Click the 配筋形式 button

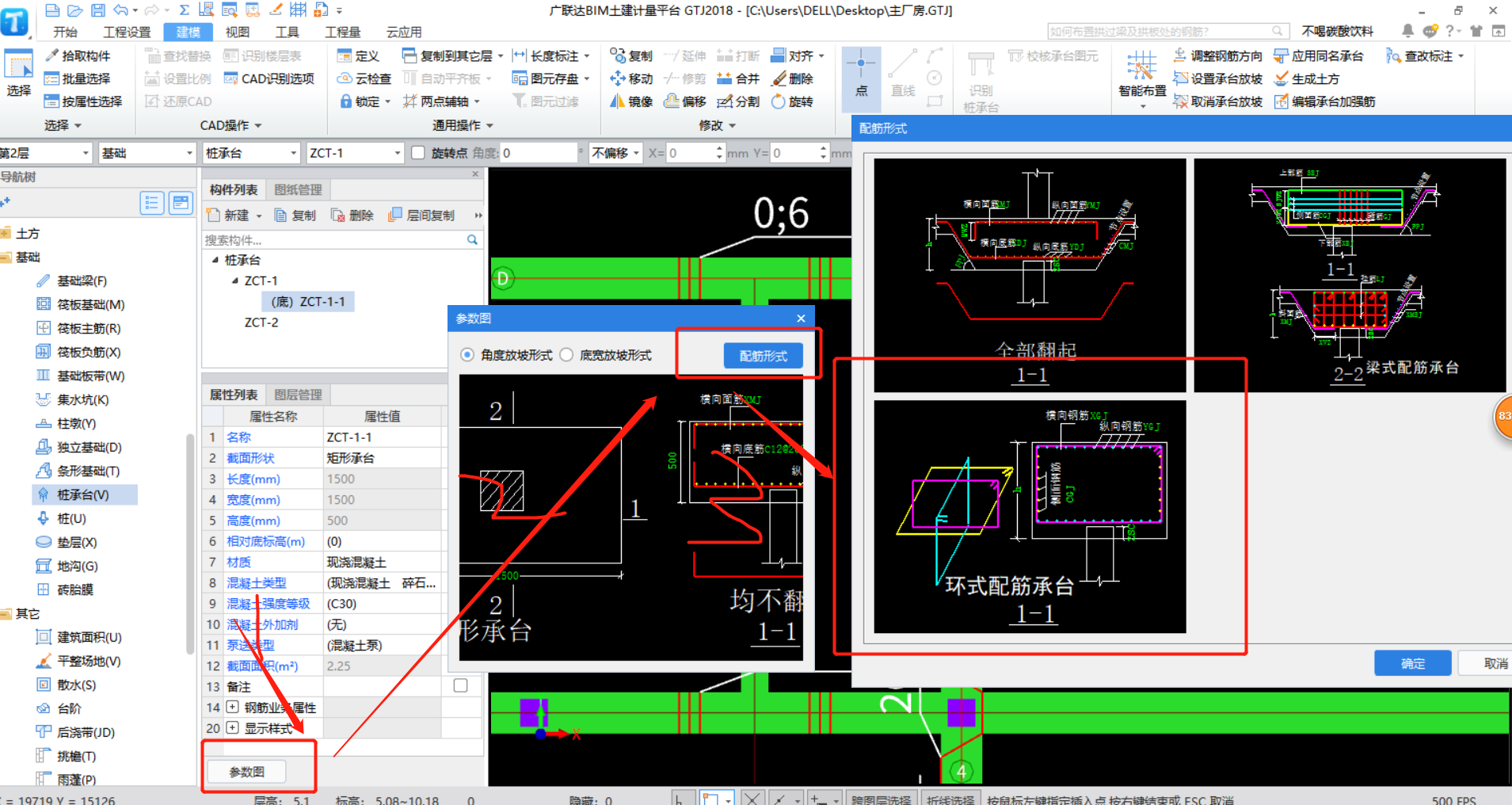[763, 356]
